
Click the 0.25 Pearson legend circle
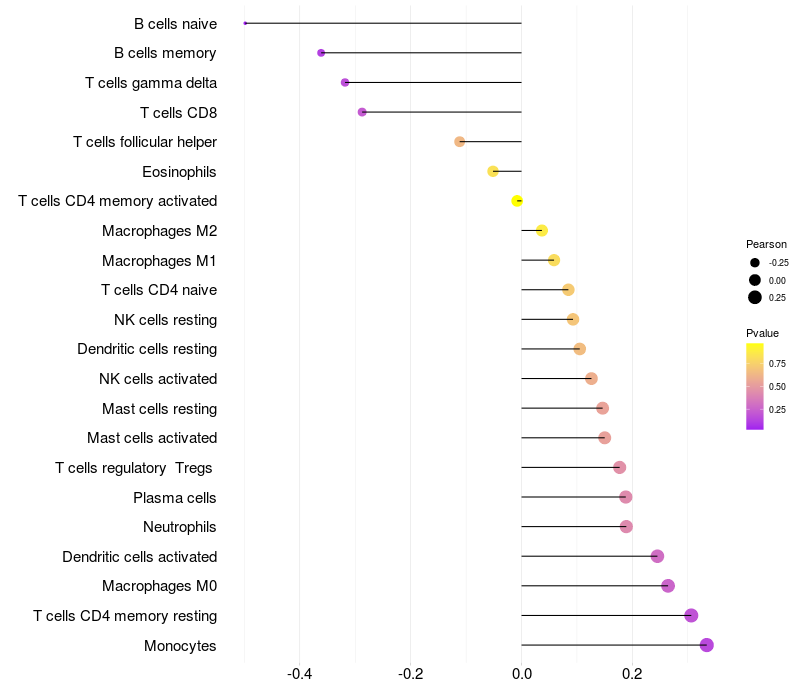pyautogui.click(x=755, y=297)
